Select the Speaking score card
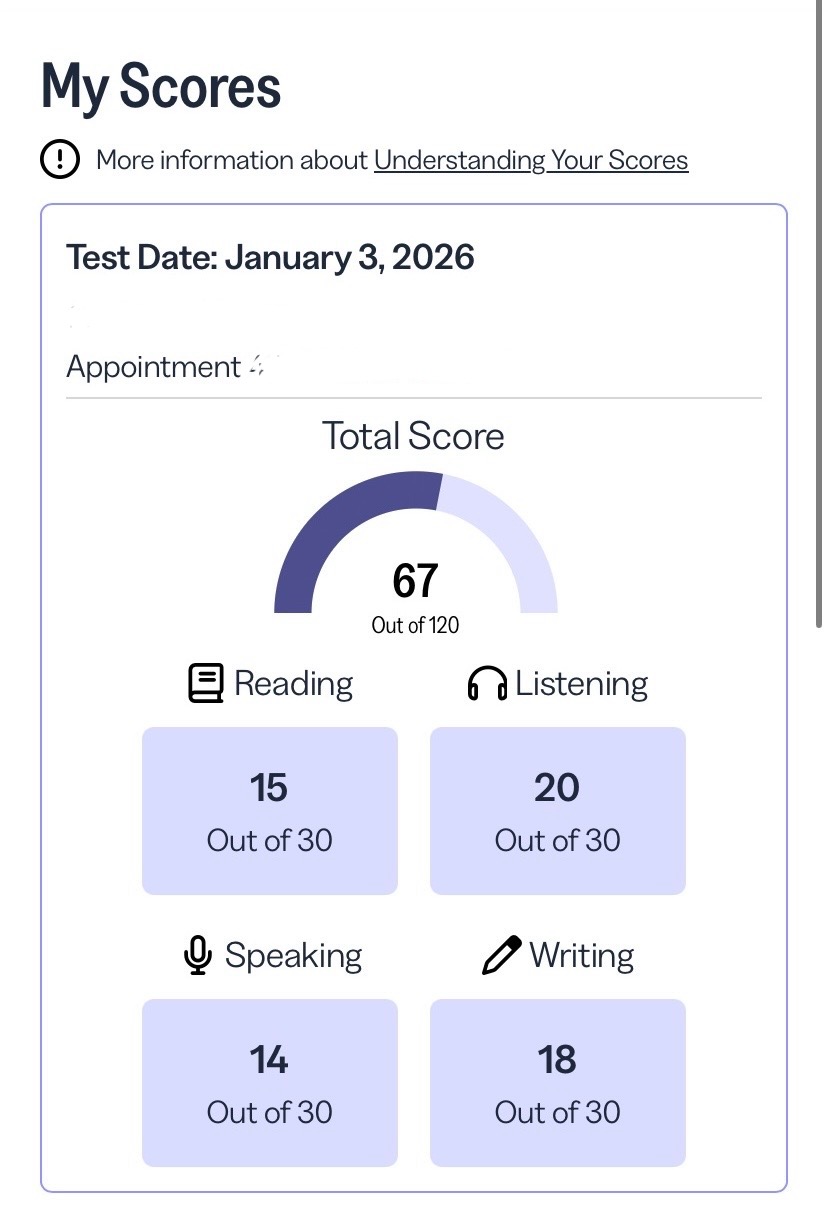The image size is (828, 1209). click(x=270, y=1082)
